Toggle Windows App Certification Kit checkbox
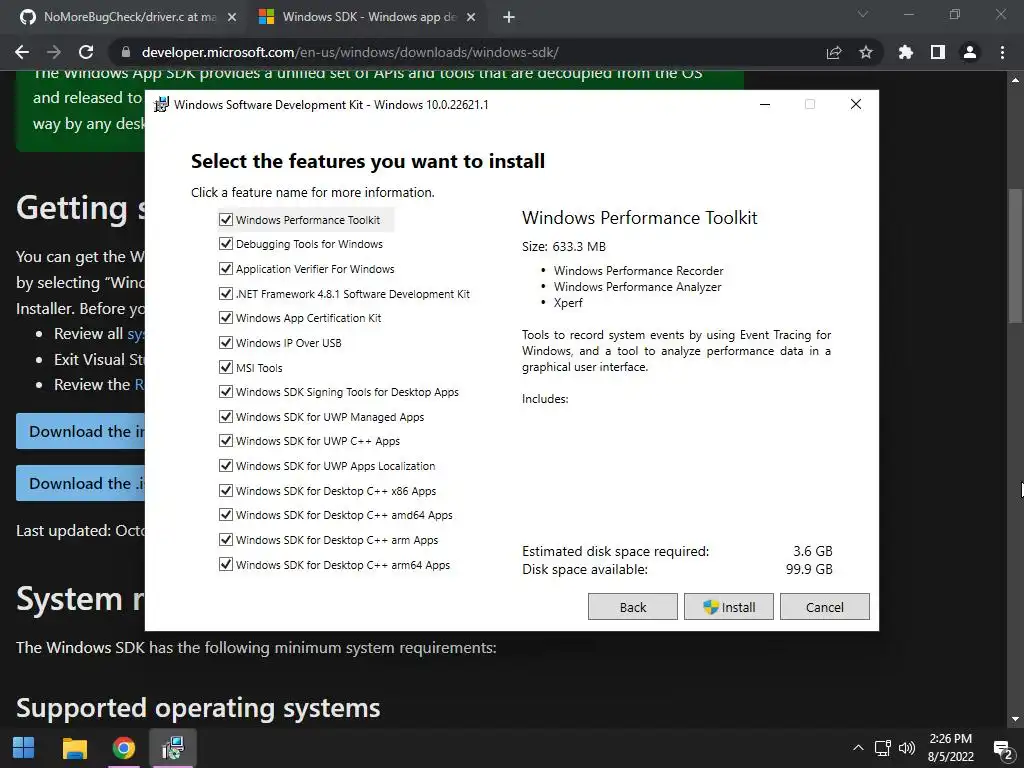The image size is (1024, 768). [226, 317]
